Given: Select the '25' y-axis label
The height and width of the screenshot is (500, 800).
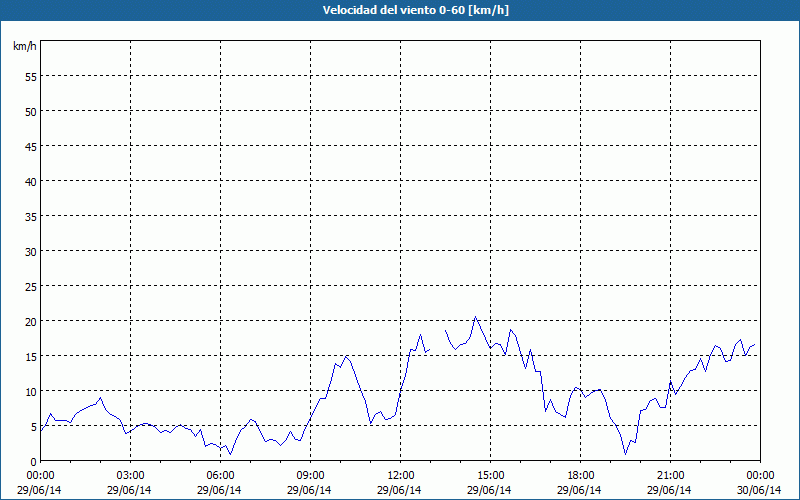Looking at the screenshot, I should [31, 287].
